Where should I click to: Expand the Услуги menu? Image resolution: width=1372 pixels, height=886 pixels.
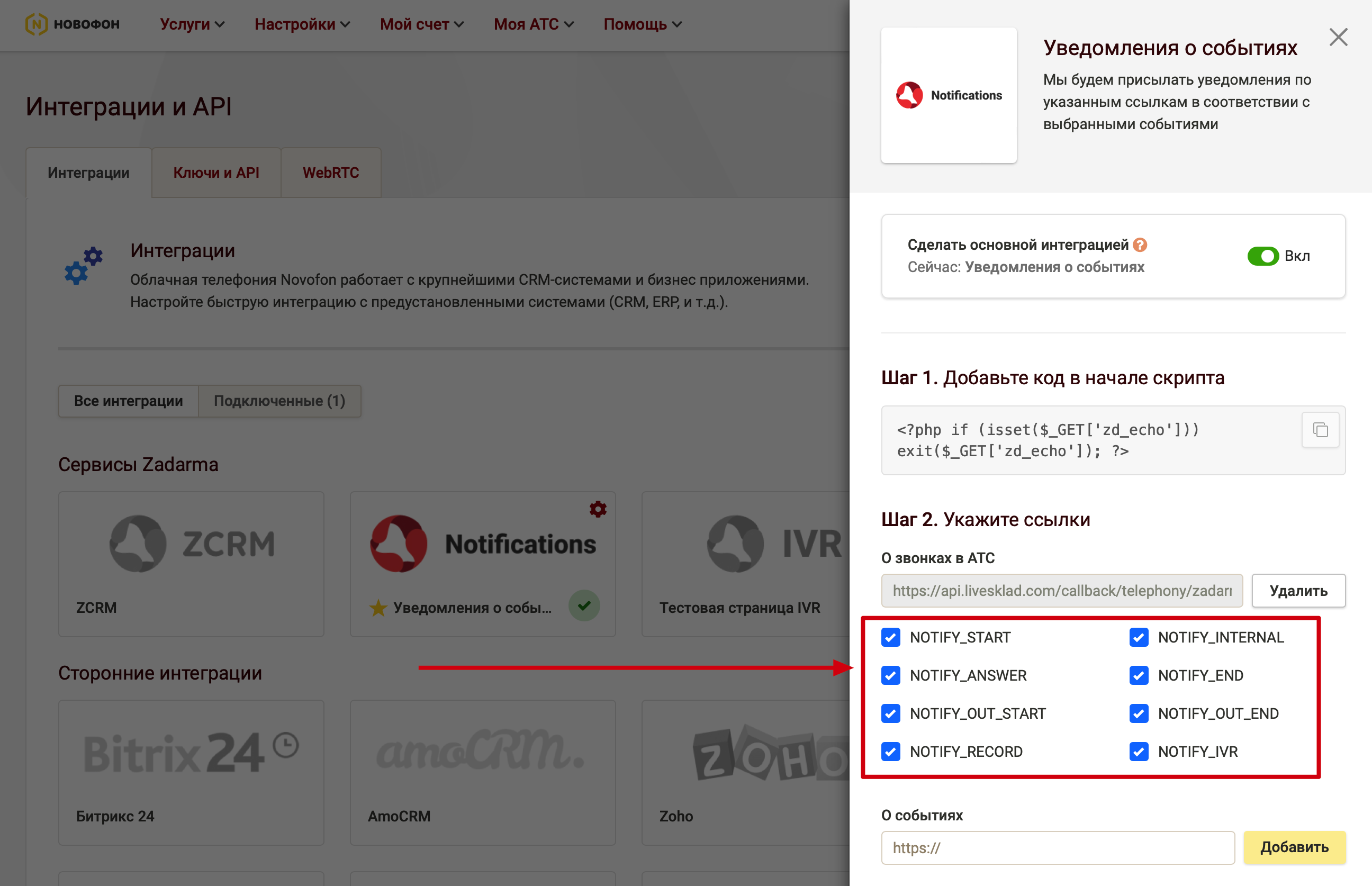tap(192, 24)
